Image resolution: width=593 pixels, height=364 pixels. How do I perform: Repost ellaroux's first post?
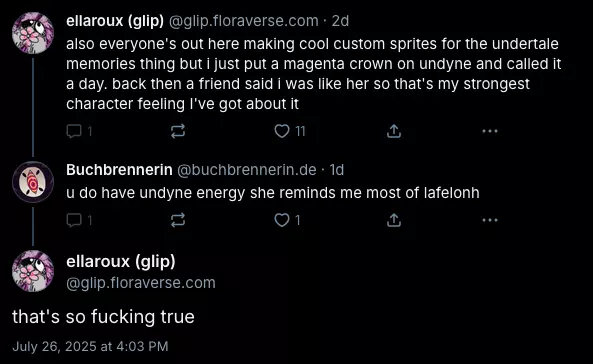178,131
